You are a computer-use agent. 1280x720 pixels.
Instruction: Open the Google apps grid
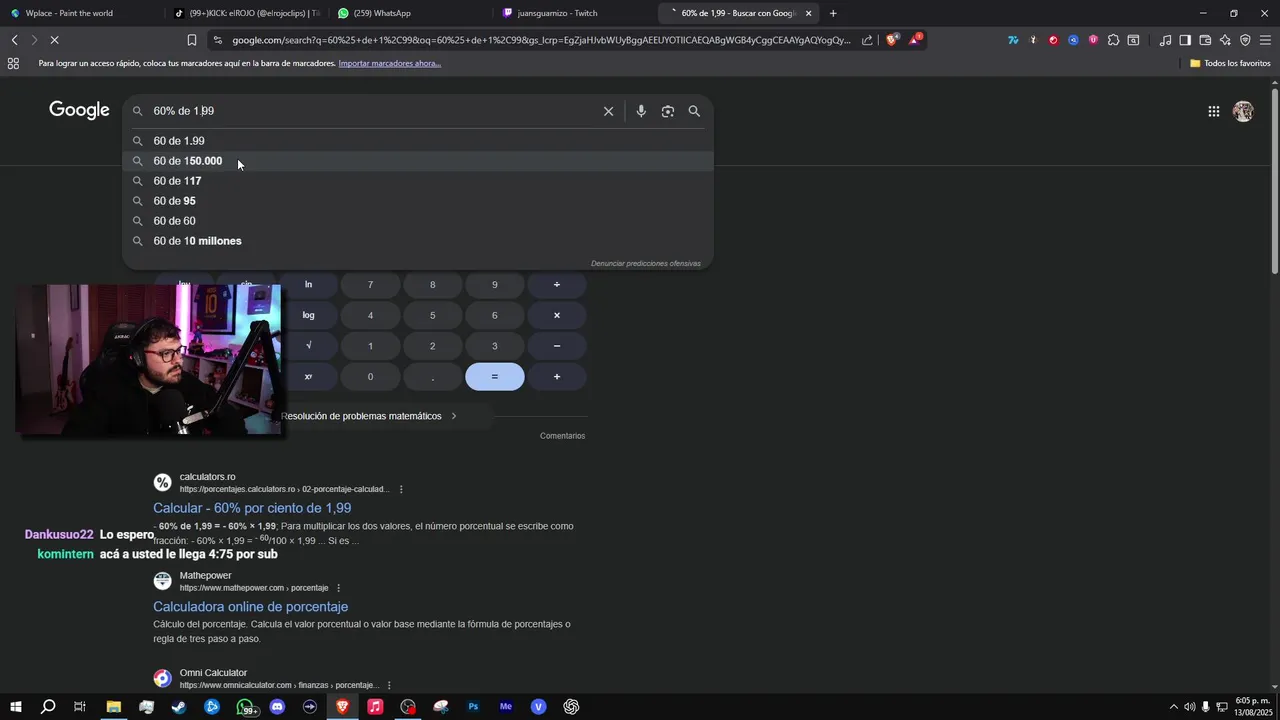tap(1213, 111)
